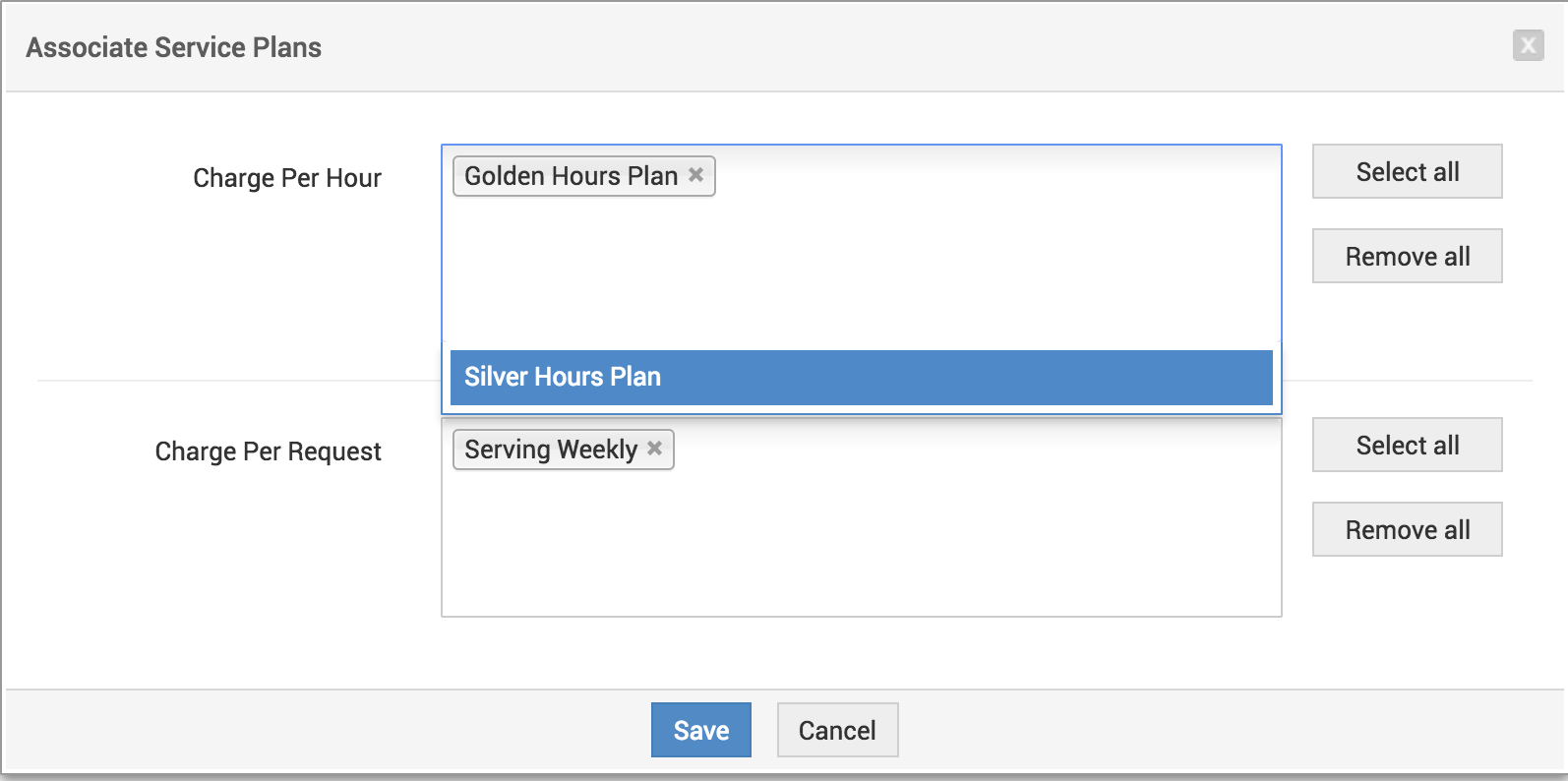Click the Charge Per Request label

(268, 451)
